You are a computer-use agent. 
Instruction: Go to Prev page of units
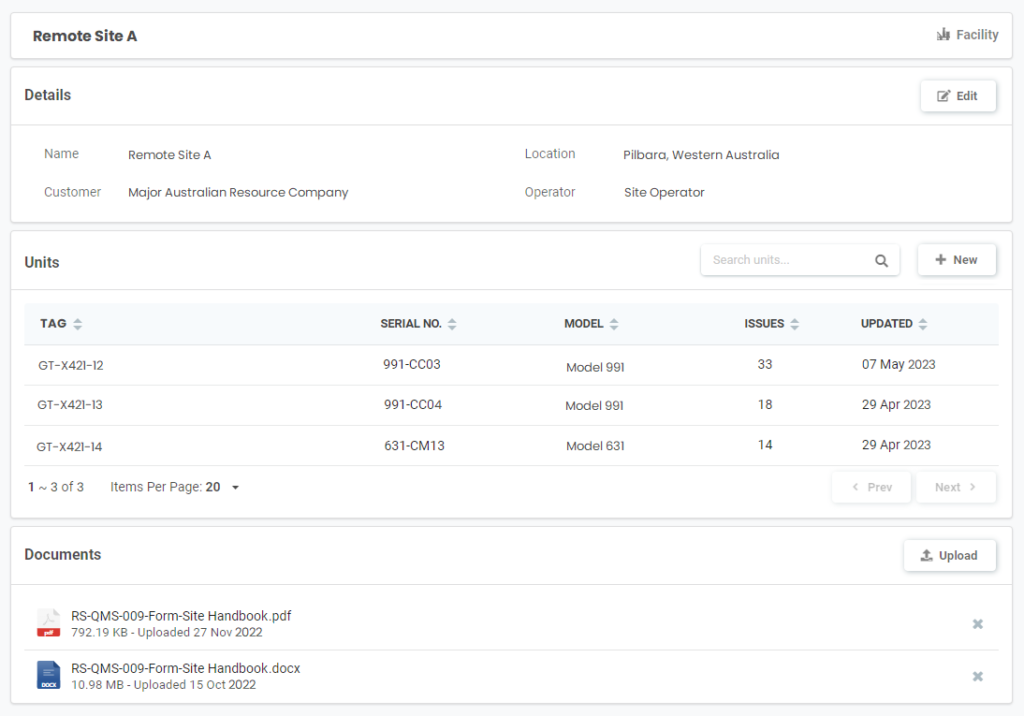click(x=871, y=487)
